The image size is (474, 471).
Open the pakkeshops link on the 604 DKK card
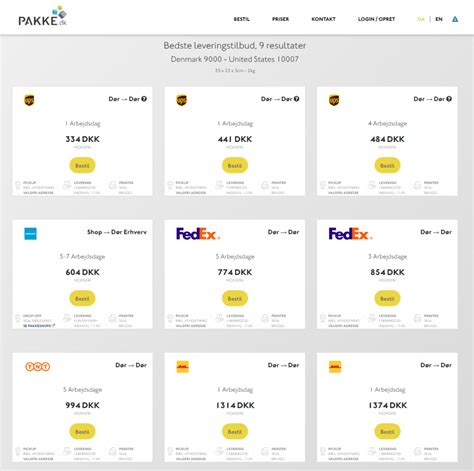click(39, 326)
